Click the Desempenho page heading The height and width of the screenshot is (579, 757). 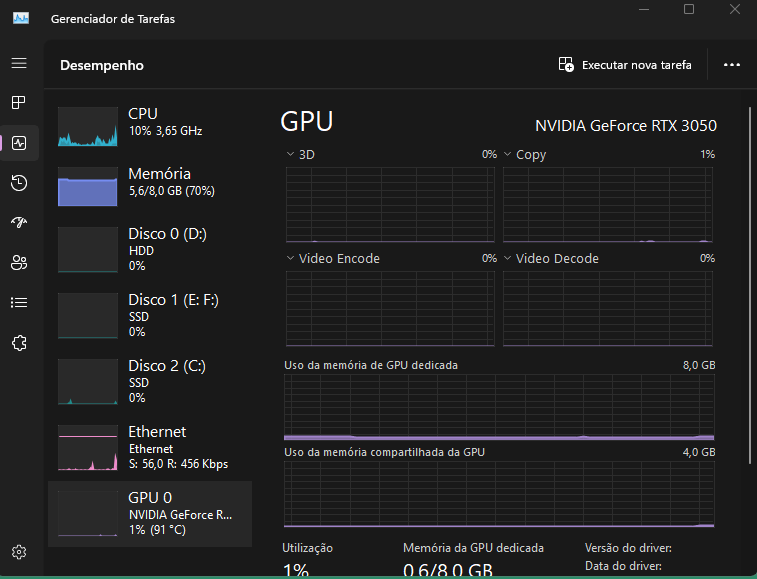click(102, 65)
